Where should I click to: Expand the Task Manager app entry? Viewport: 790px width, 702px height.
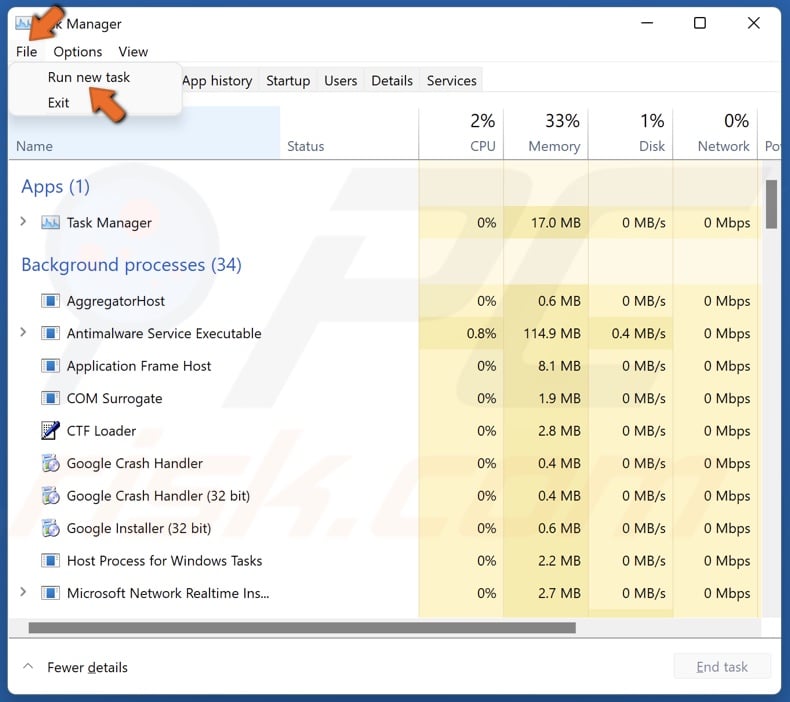pyautogui.click(x=23, y=221)
